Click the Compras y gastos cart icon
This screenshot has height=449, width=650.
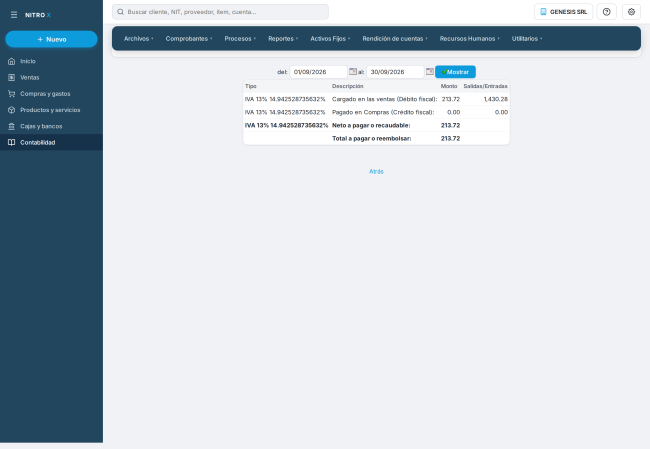(12, 94)
